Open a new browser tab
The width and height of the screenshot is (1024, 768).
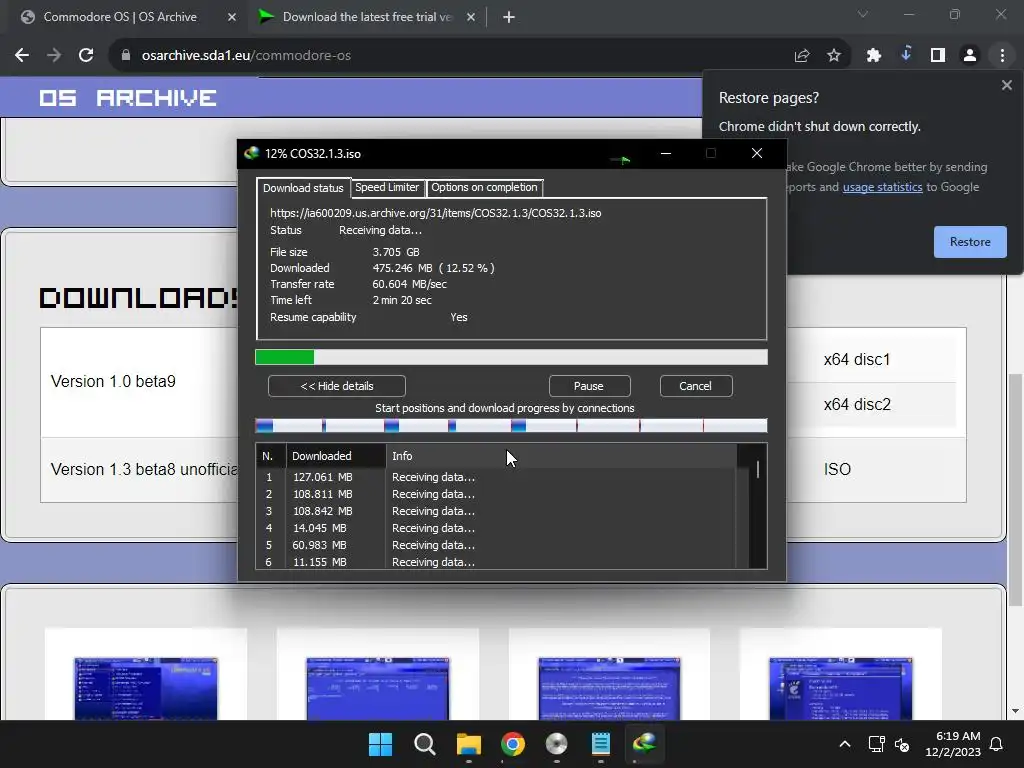[x=509, y=17]
